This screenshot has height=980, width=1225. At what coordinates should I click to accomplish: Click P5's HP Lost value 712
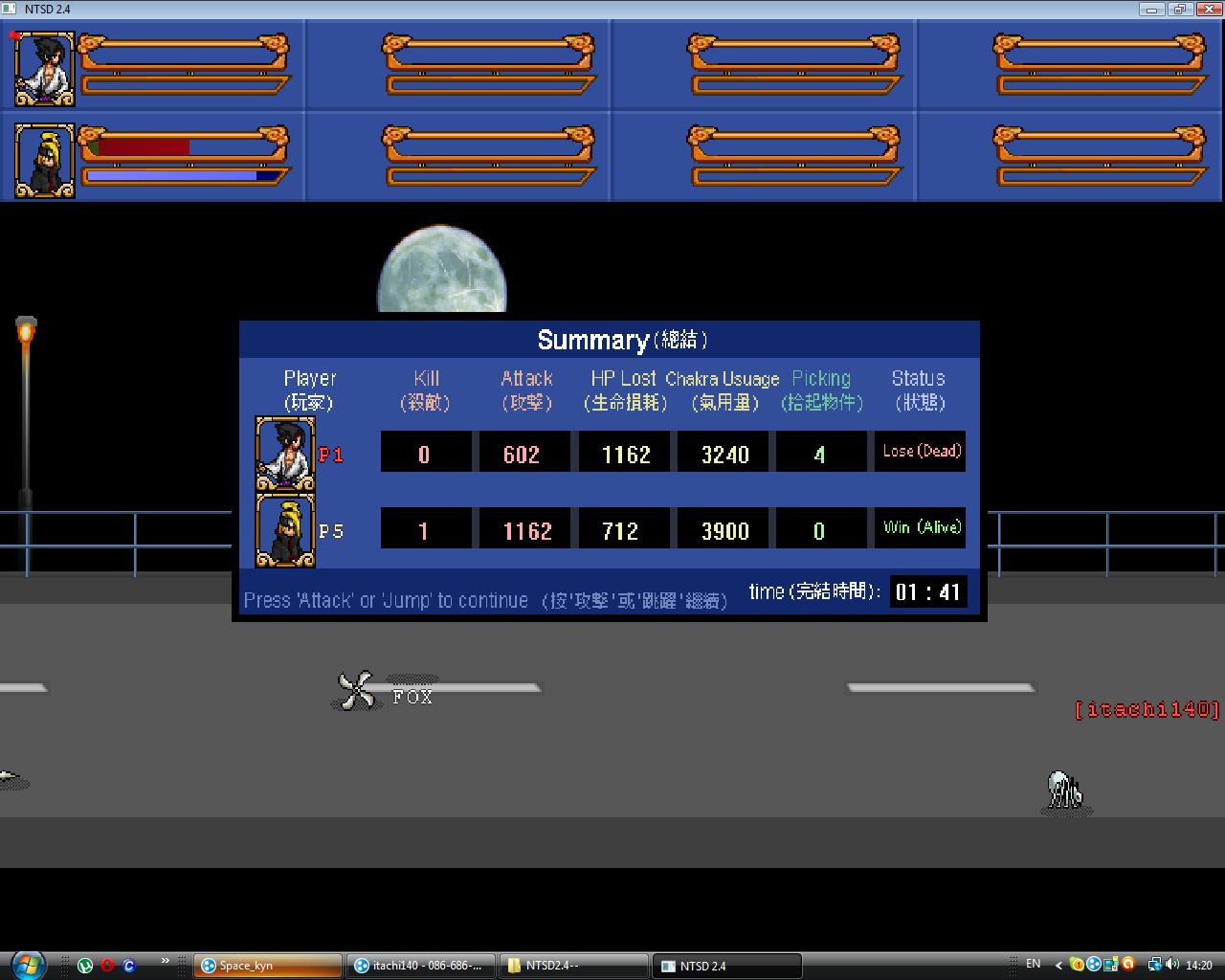click(622, 528)
